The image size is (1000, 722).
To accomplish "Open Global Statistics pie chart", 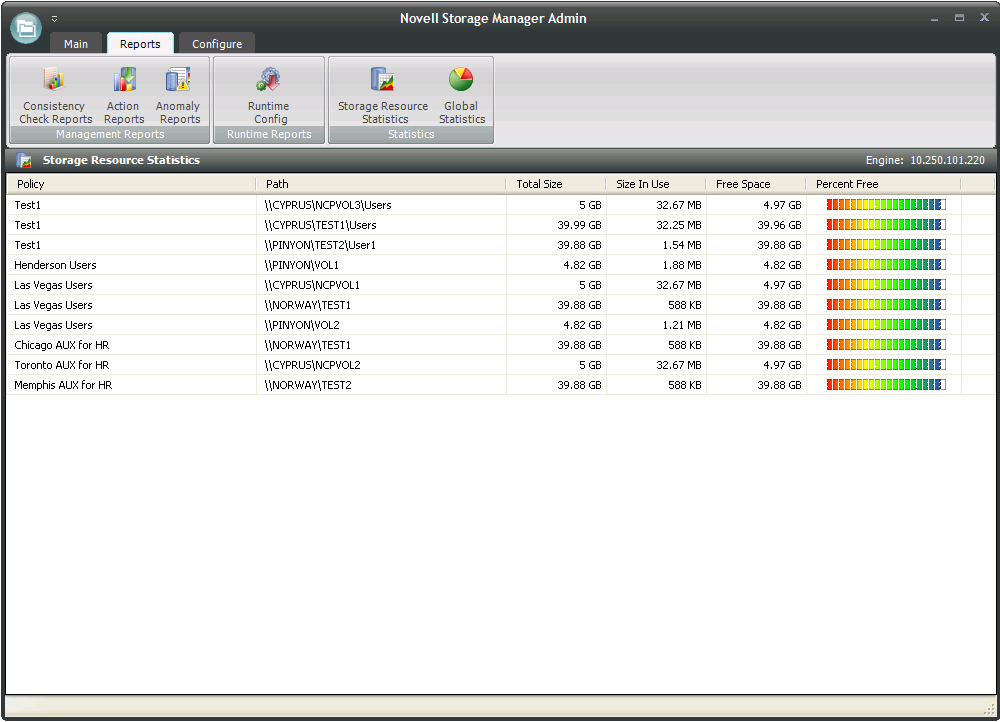I will [x=461, y=94].
